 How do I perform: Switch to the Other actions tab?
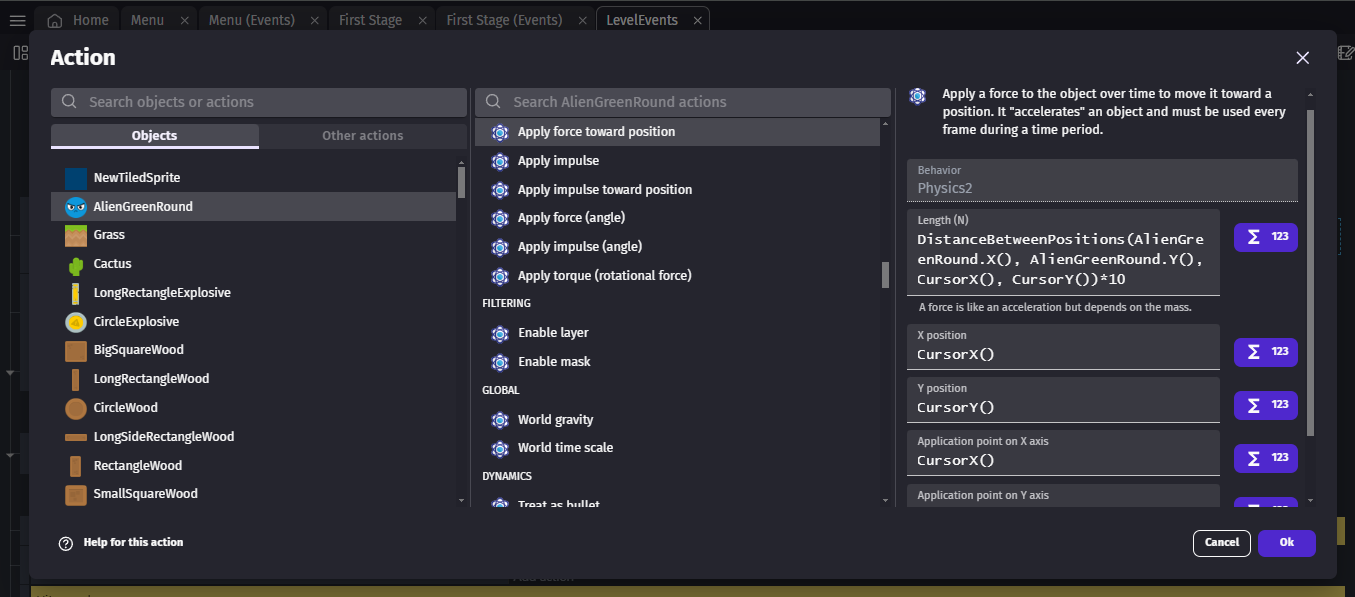click(x=362, y=136)
